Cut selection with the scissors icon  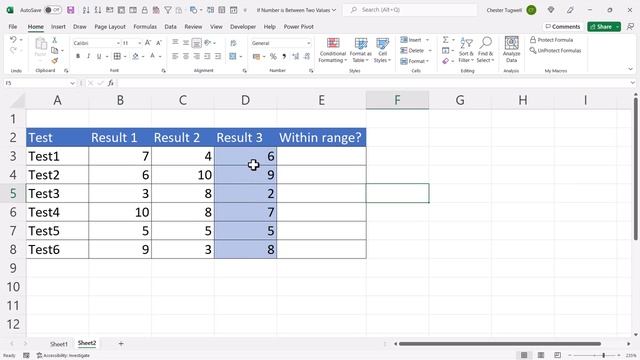[55, 40]
